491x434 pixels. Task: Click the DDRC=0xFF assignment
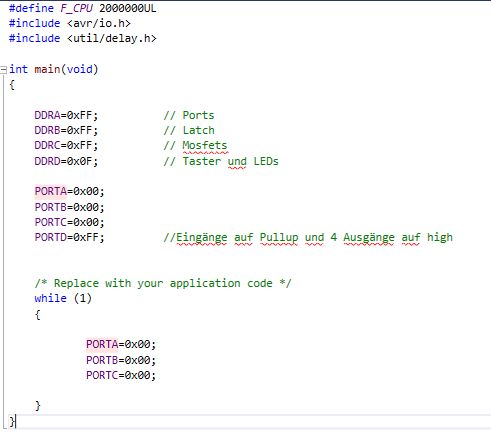pyautogui.click(x=66, y=145)
